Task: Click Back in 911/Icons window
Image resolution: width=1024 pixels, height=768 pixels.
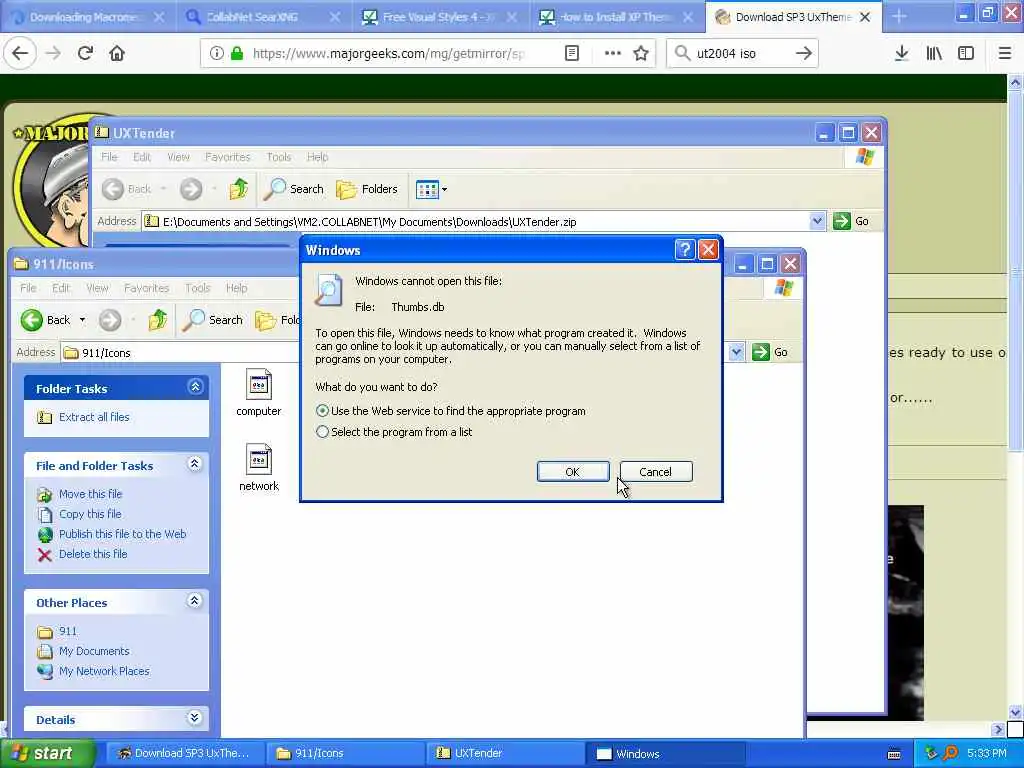Action: tap(46, 320)
